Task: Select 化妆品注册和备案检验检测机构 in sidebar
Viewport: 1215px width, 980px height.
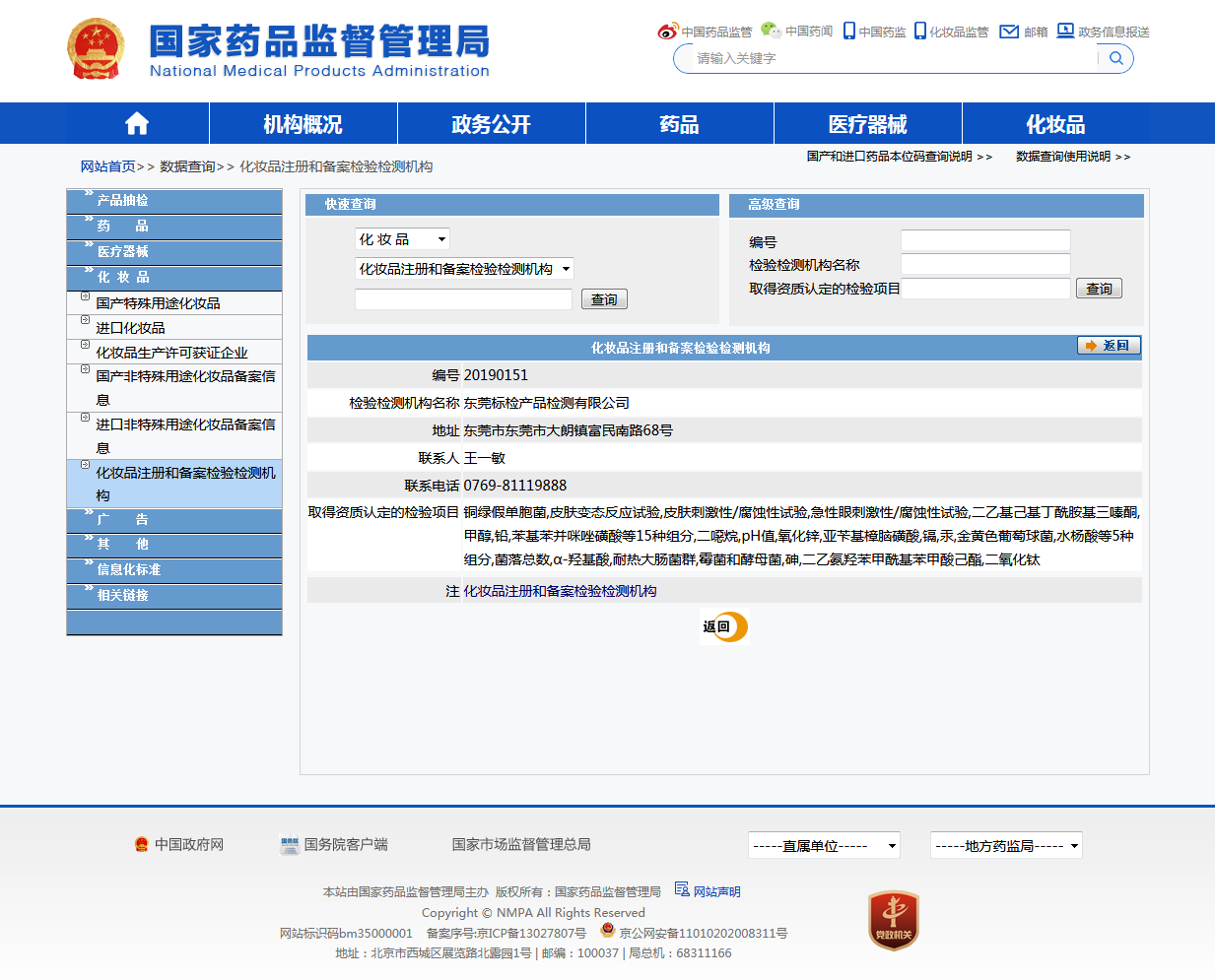Action: (x=185, y=484)
